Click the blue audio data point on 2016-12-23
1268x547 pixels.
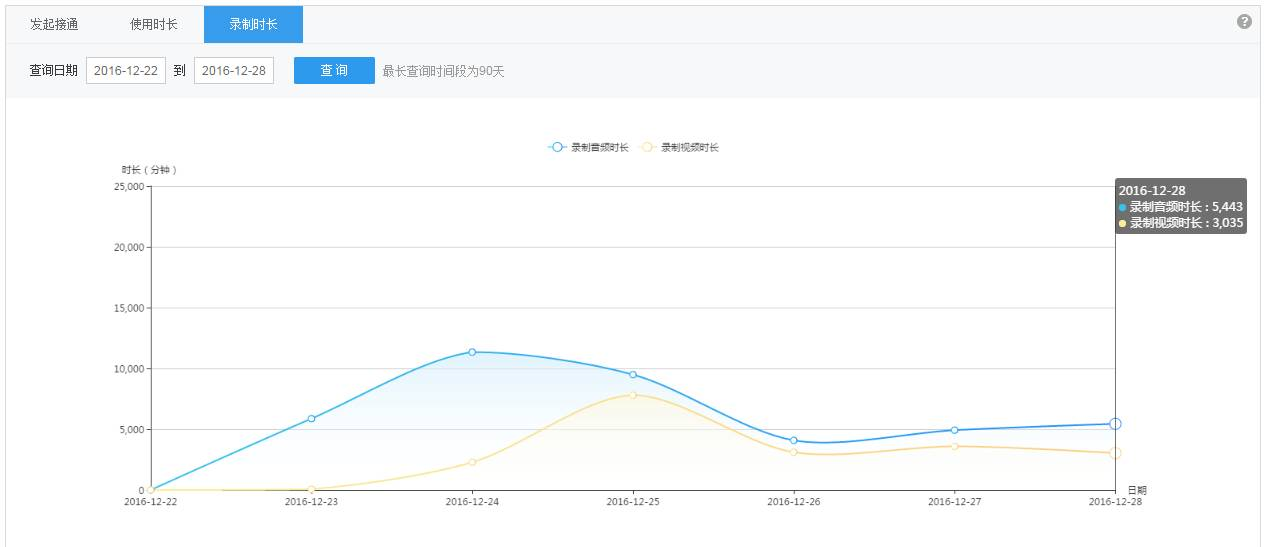pyautogui.click(x=312, y=419)
